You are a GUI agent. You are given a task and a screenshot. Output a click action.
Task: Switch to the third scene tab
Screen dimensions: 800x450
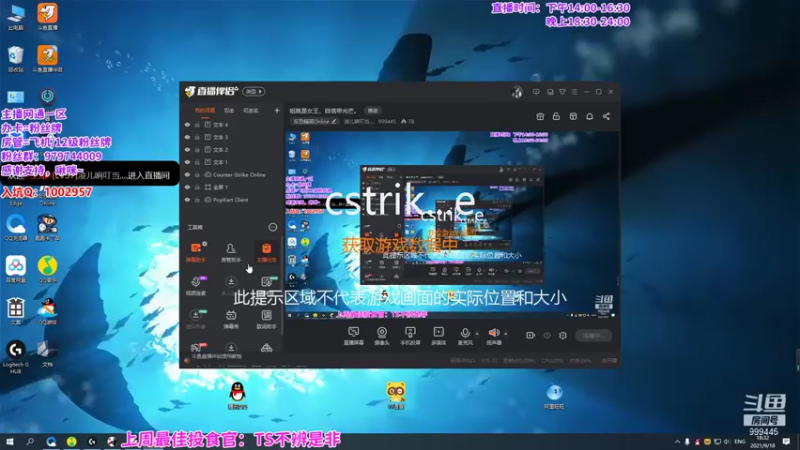point(251,110)
